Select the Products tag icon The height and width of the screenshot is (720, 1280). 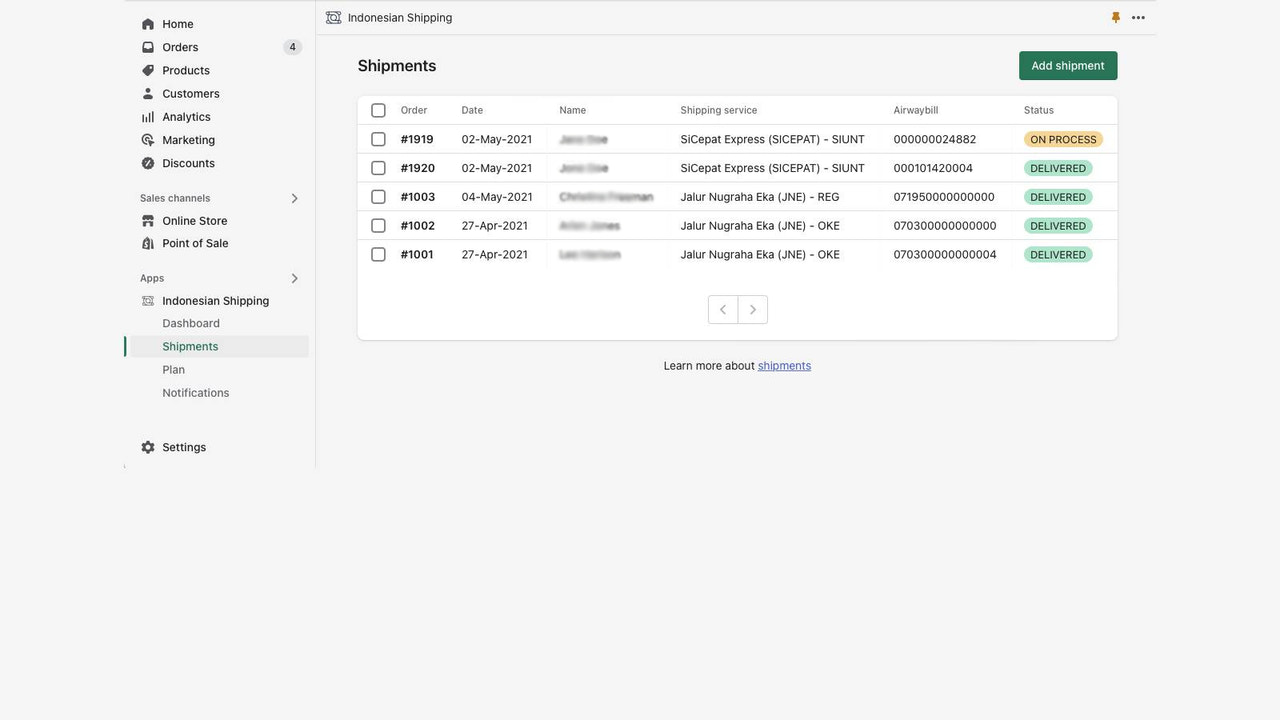click(x=147, y=70)
